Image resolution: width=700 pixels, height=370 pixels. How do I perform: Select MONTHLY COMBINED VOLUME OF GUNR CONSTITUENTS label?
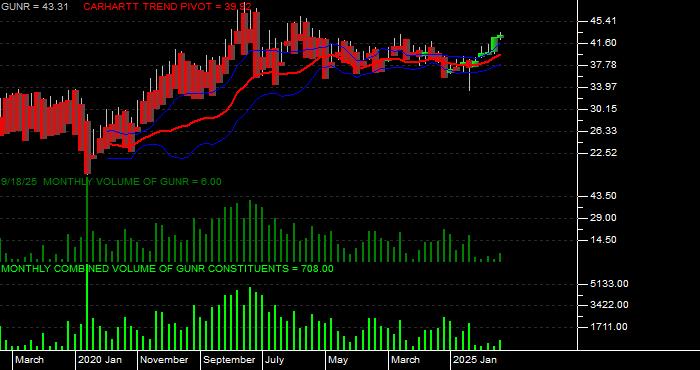click(x=167, y=269)
